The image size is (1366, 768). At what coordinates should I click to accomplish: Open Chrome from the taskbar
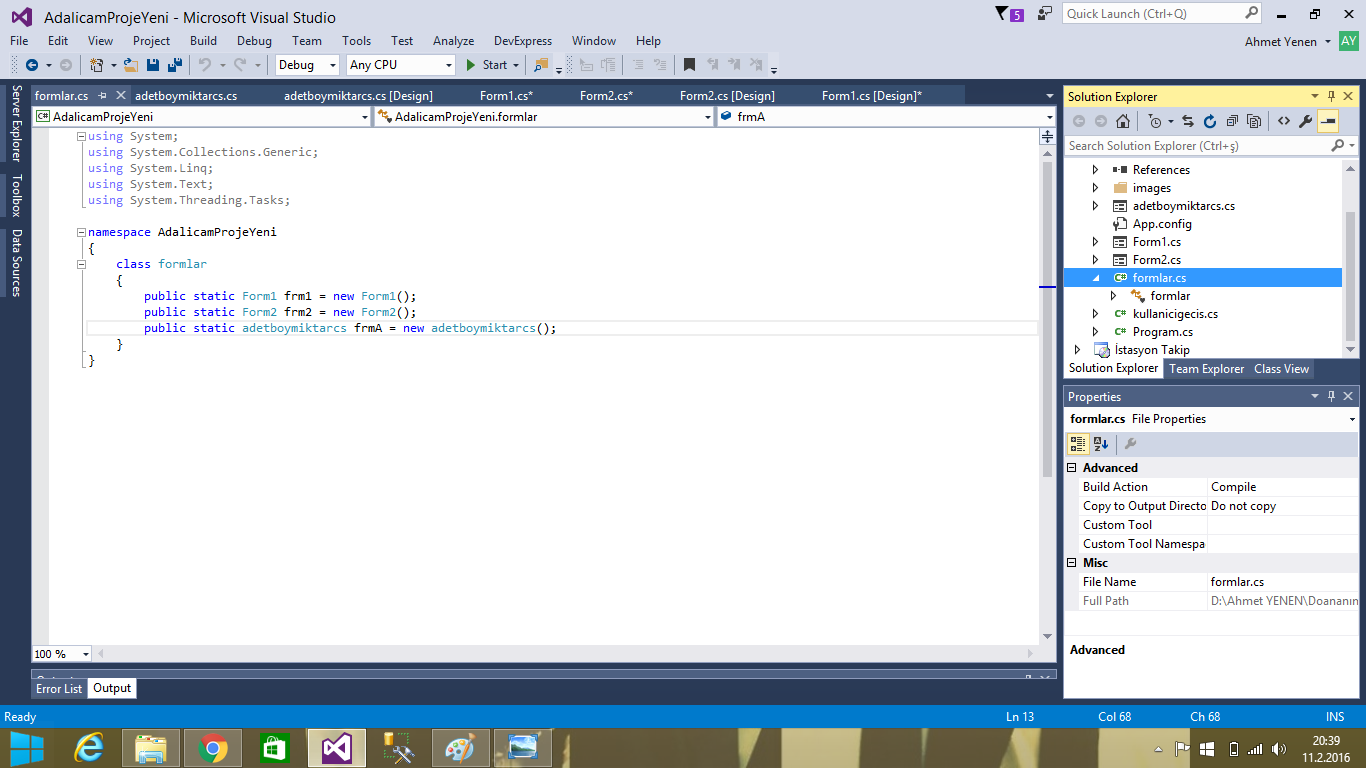212,747
